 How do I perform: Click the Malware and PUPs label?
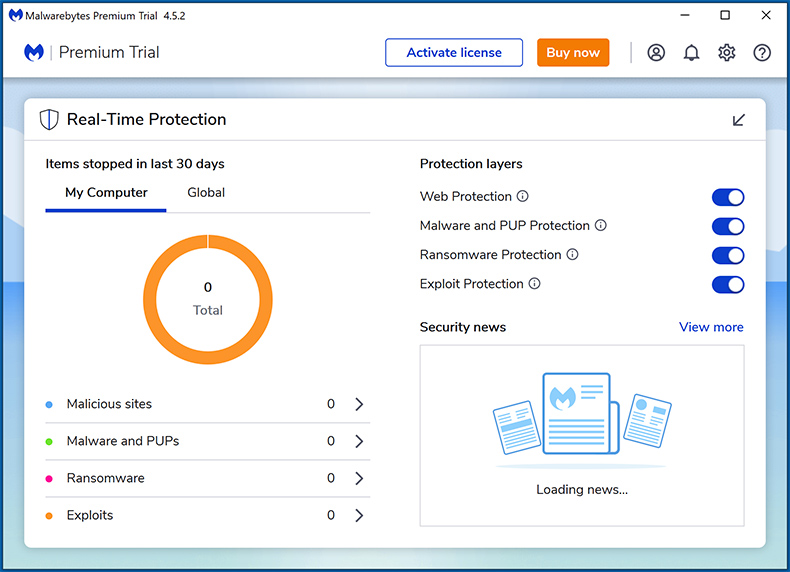pyautogui.click(x=123, y=441)
